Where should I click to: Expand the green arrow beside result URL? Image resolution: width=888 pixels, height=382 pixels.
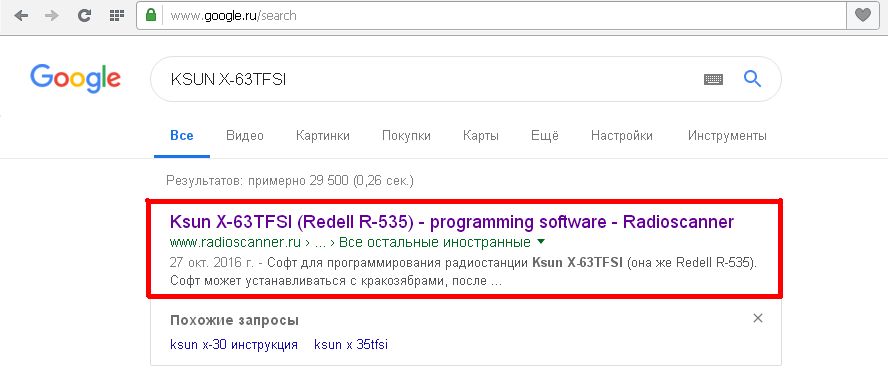pyautogui.click(x=541, y=242)
